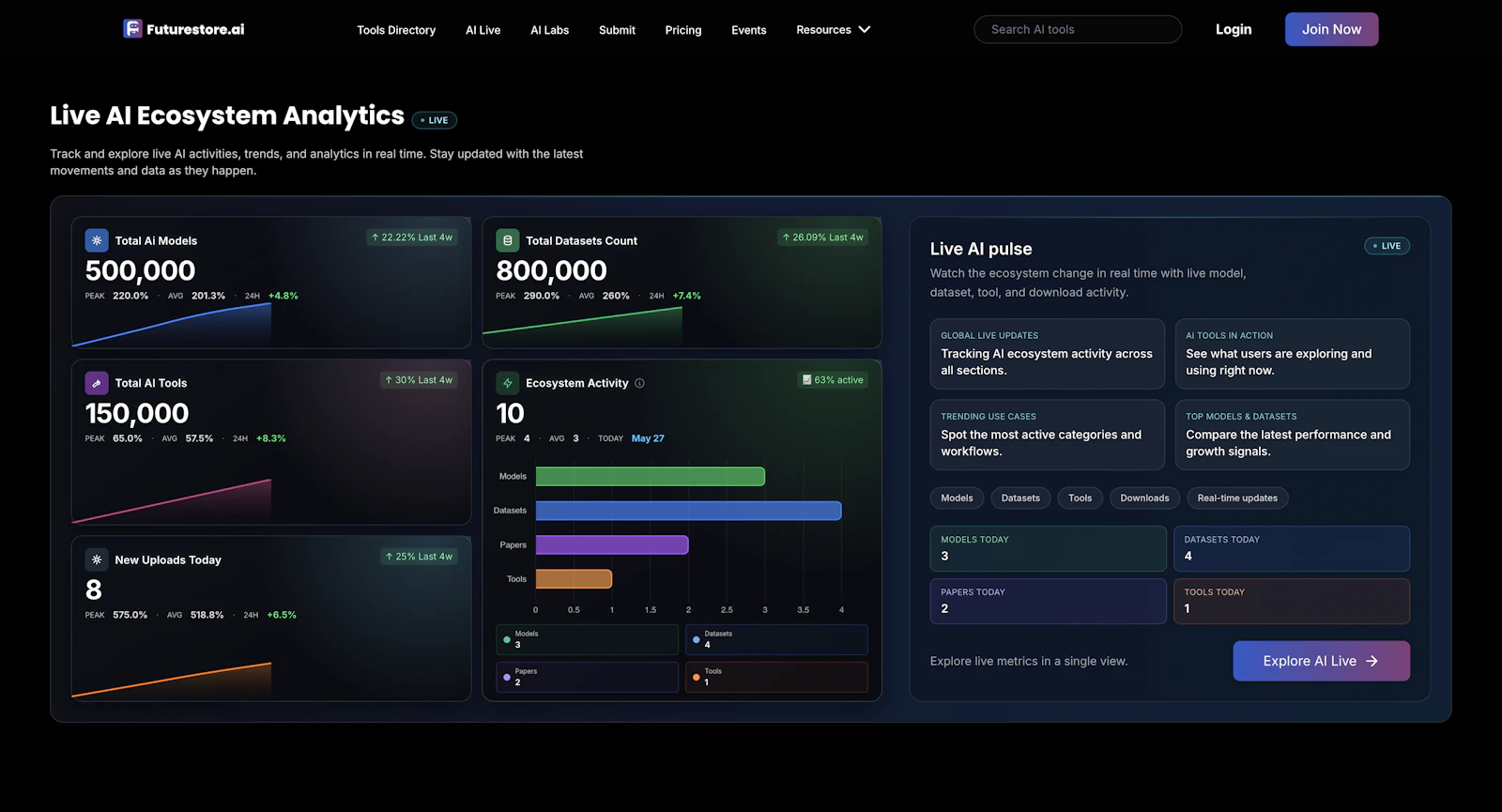Image resolution: width=1502 pixels, height=812 pixels.
Task: Click the Papers legend box showing 2
Action: pyautogui.click(x=588, y=677)
